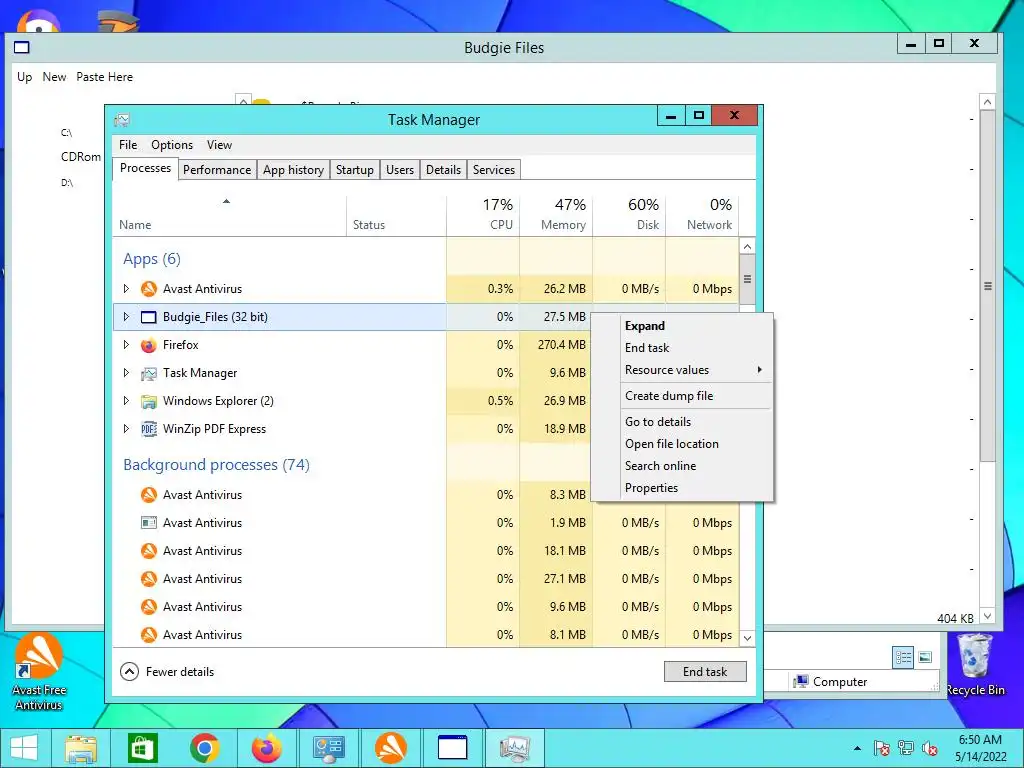
Task: Choose End task in the context menu
Action: tap(682, 348)
